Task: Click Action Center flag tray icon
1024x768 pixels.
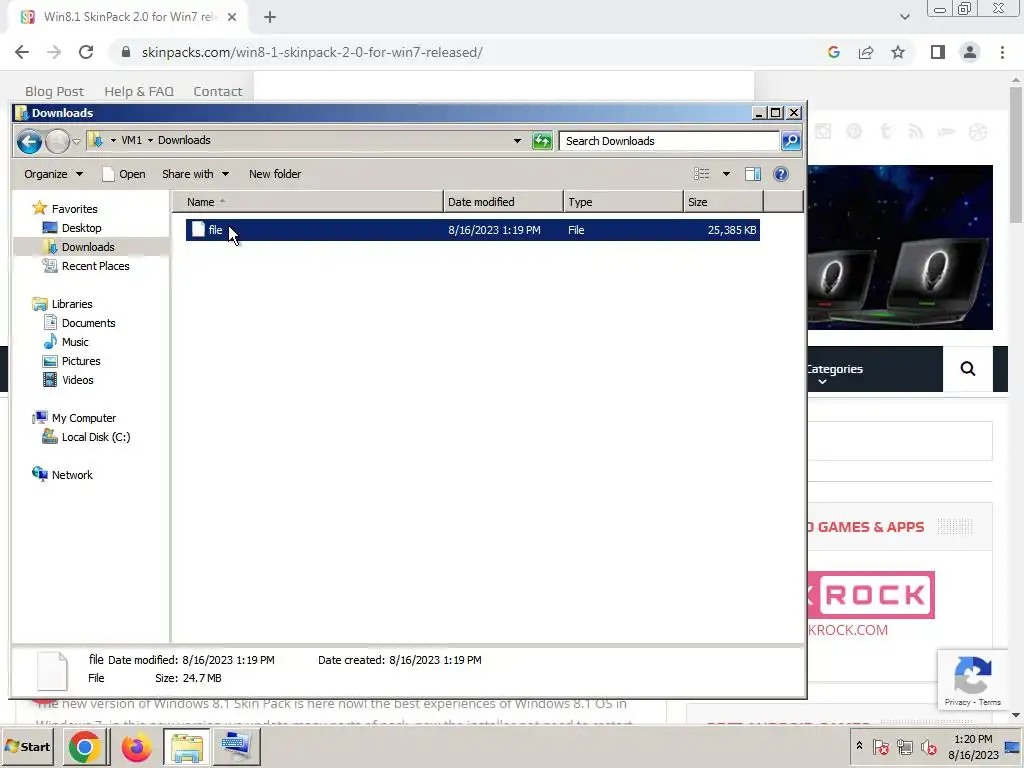Action: (880, 746)
